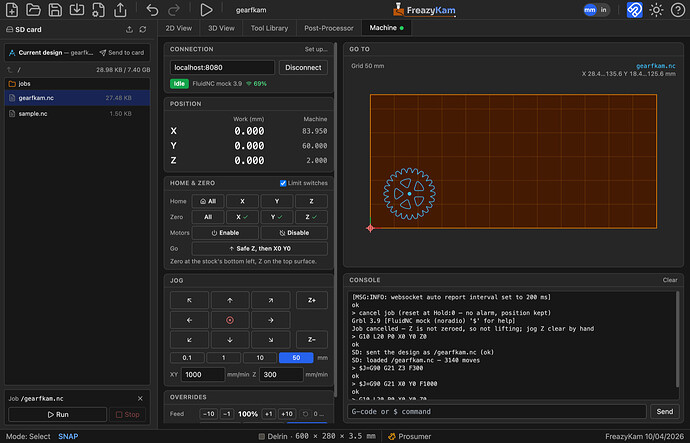
Task: Click the Z jog feed rate field
Action: click(x=281, y=374)
